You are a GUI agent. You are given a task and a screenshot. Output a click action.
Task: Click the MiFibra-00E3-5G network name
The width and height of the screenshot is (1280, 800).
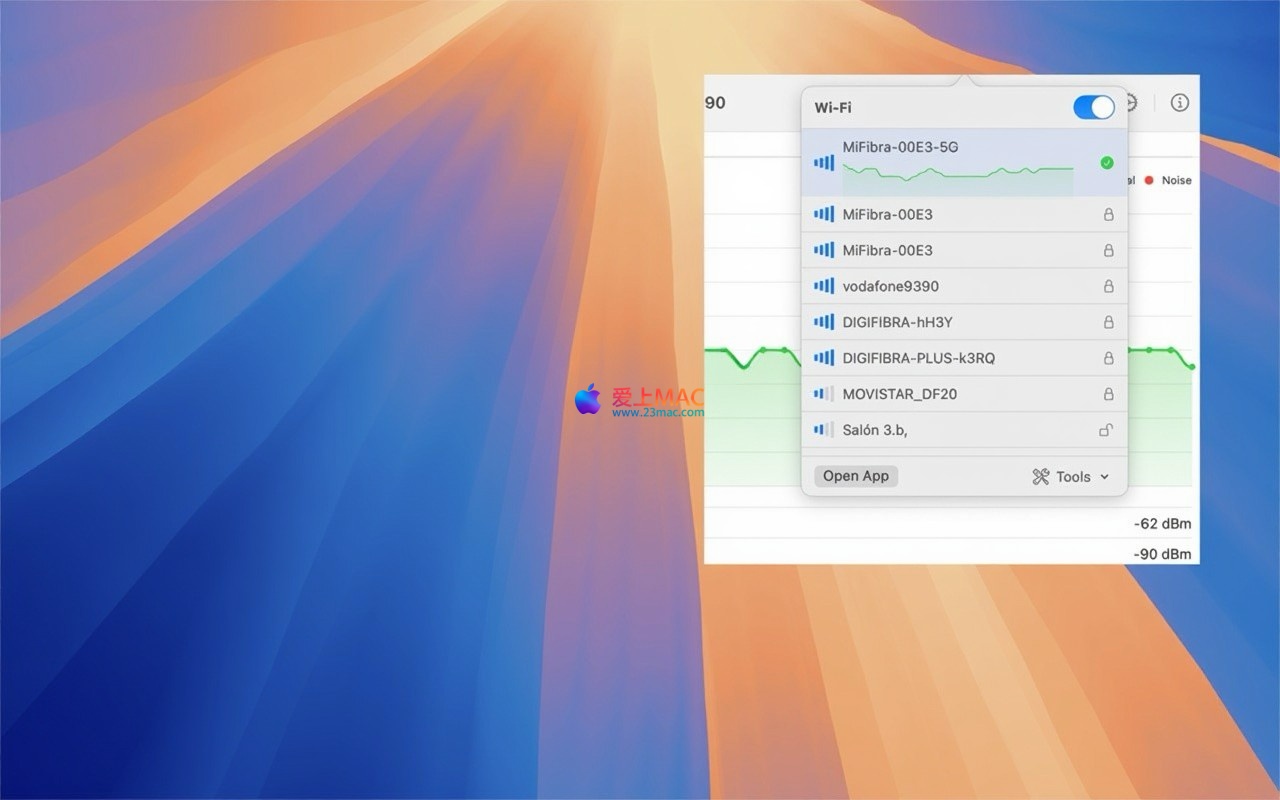point(900,147)
